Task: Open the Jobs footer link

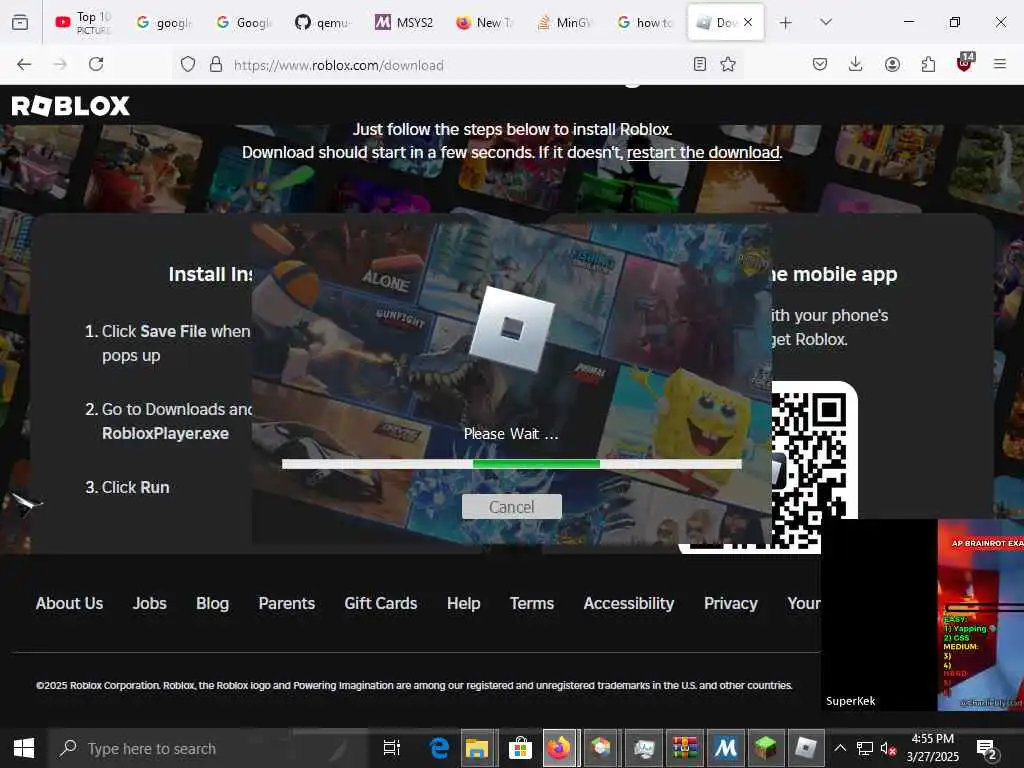Action: click(x=150, y=603)
